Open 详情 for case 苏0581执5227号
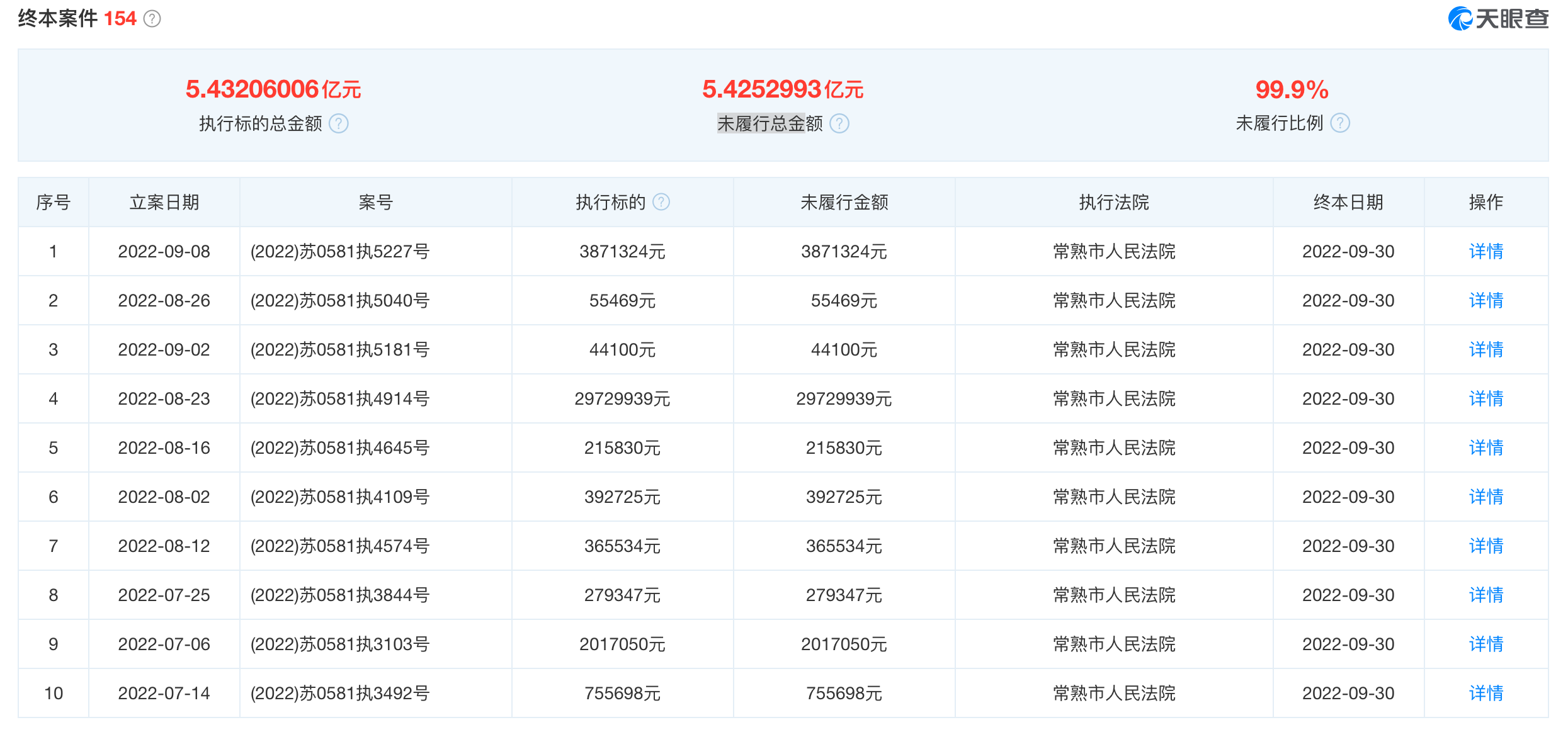The width and height of the screenshot is (1568, 737). [1486, 252]
